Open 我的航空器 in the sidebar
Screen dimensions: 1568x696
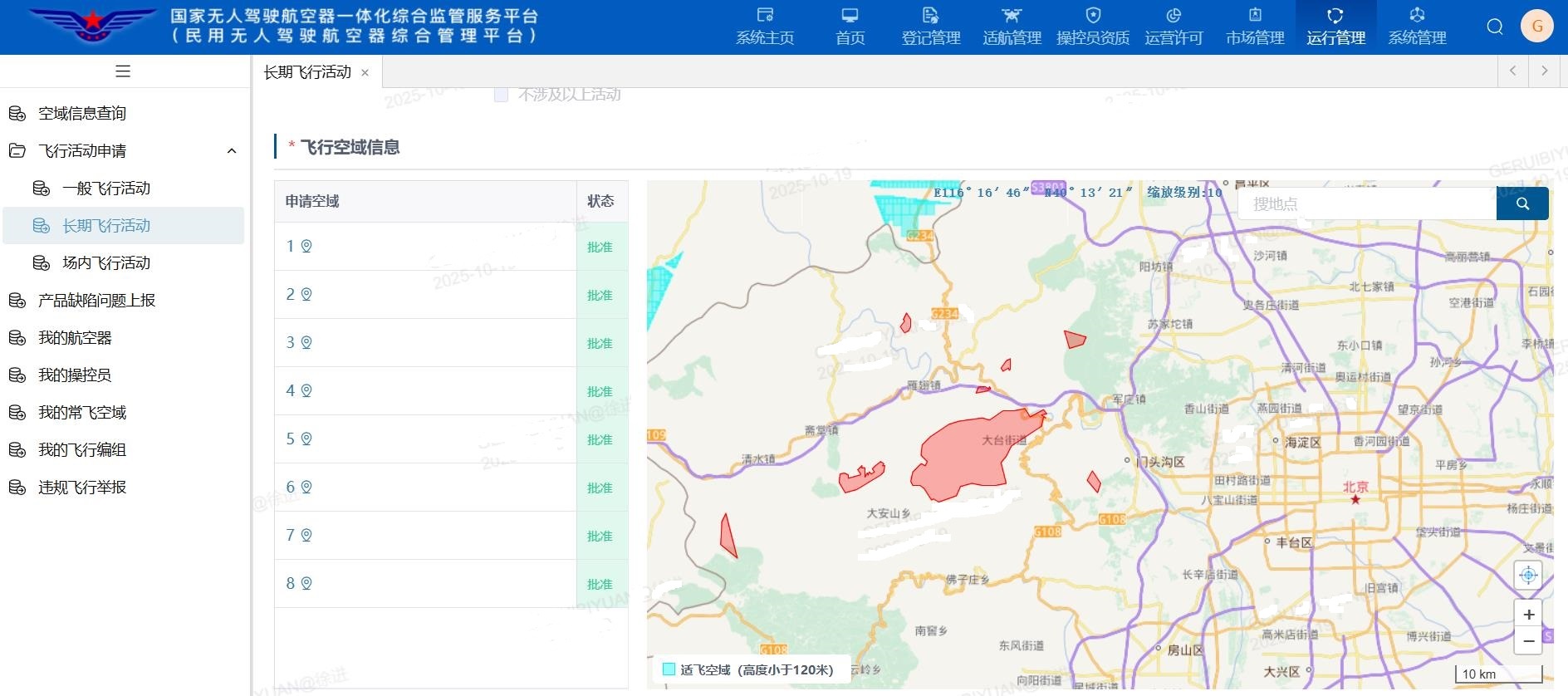[75, 338]
